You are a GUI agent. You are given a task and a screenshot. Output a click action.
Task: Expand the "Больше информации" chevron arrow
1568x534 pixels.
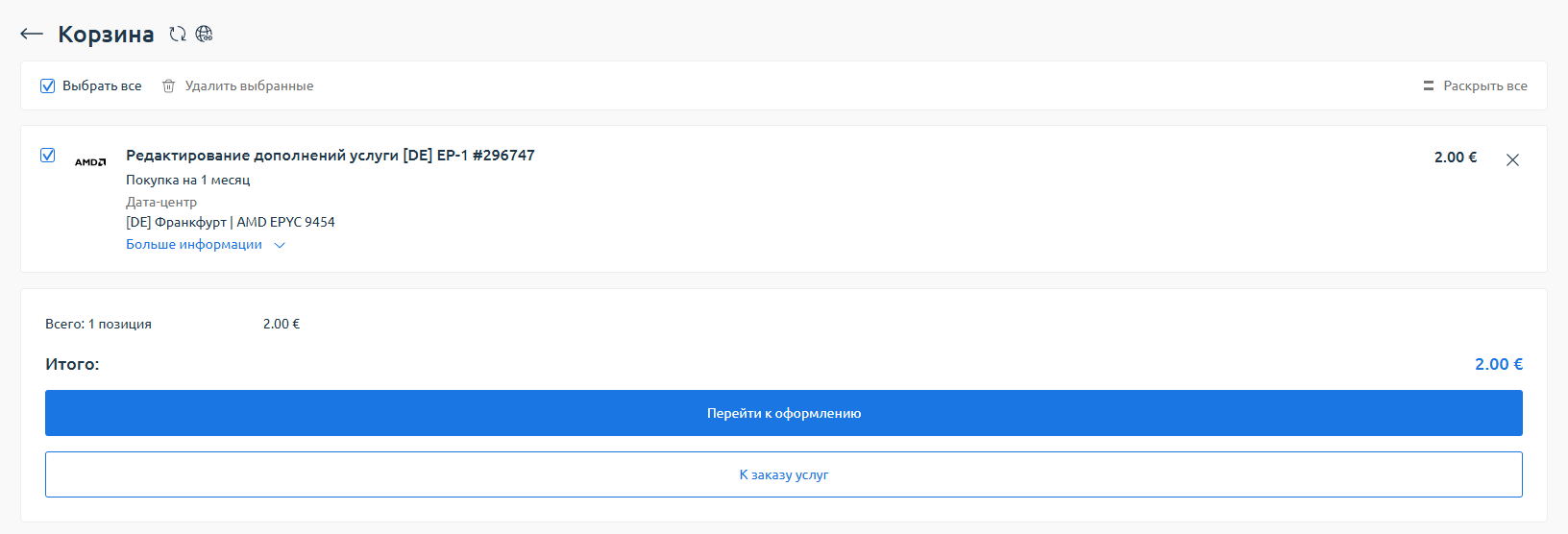pos(280,245)
